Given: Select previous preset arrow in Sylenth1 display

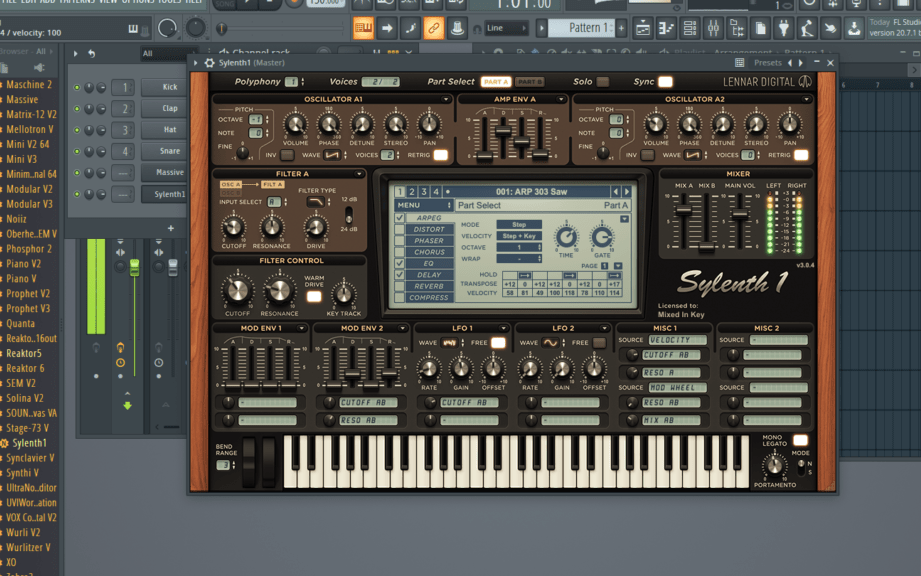Looking at the screenshot, I should (x=616, y=191).
